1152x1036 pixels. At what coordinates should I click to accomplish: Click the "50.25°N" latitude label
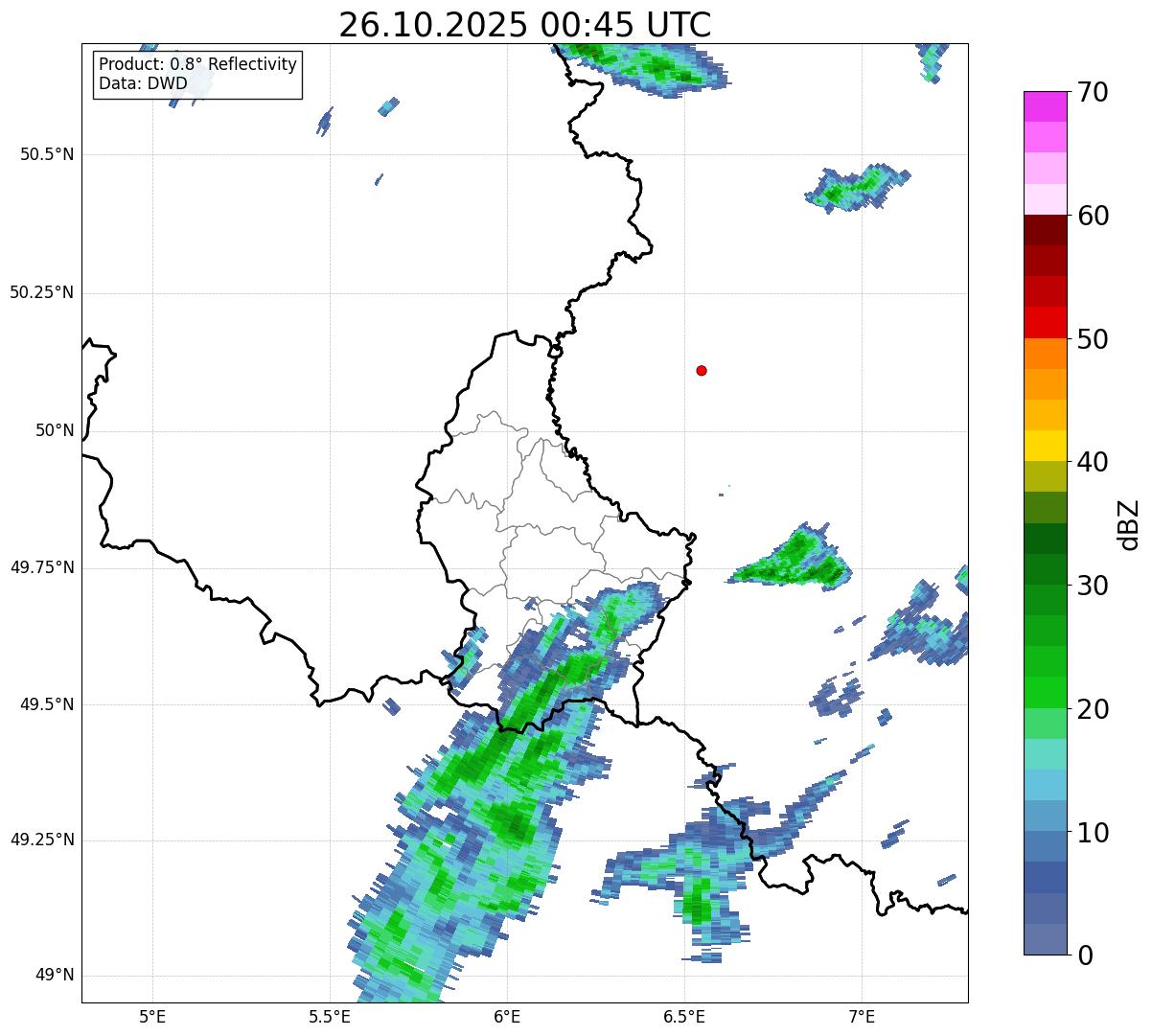click(x=42, y=292)
